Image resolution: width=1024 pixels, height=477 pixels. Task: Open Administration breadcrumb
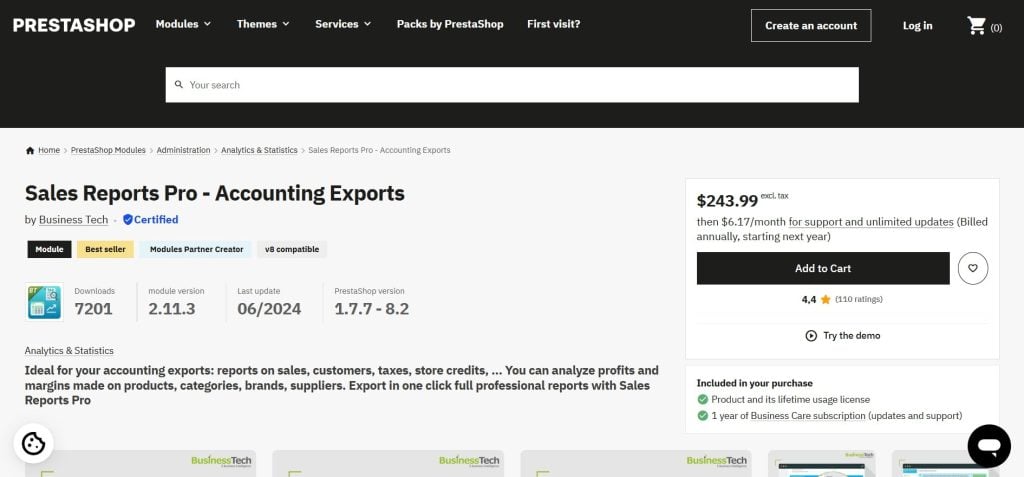pyautogui.click(x=184, y=150)
